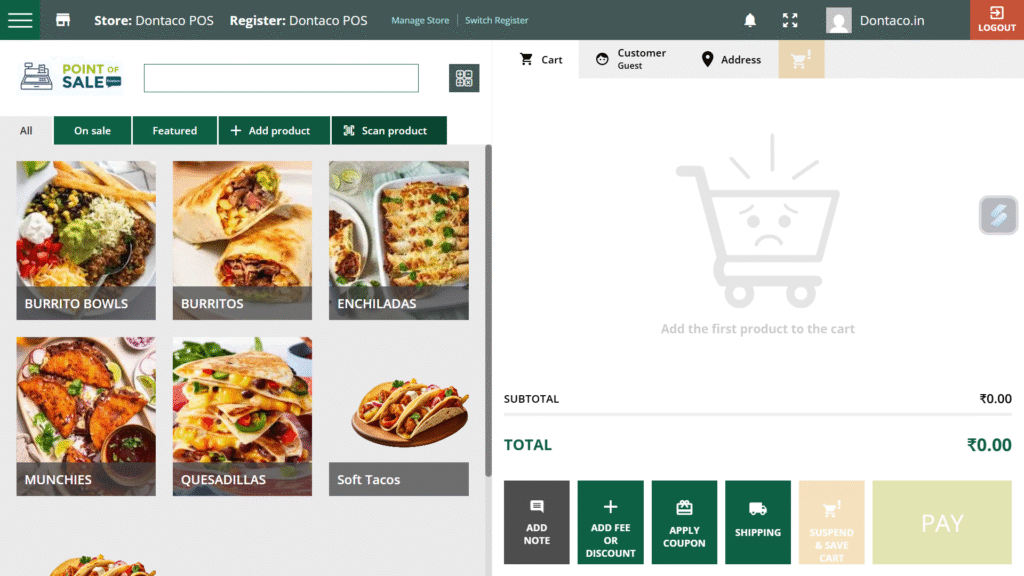Click Switch Register link

497,21
